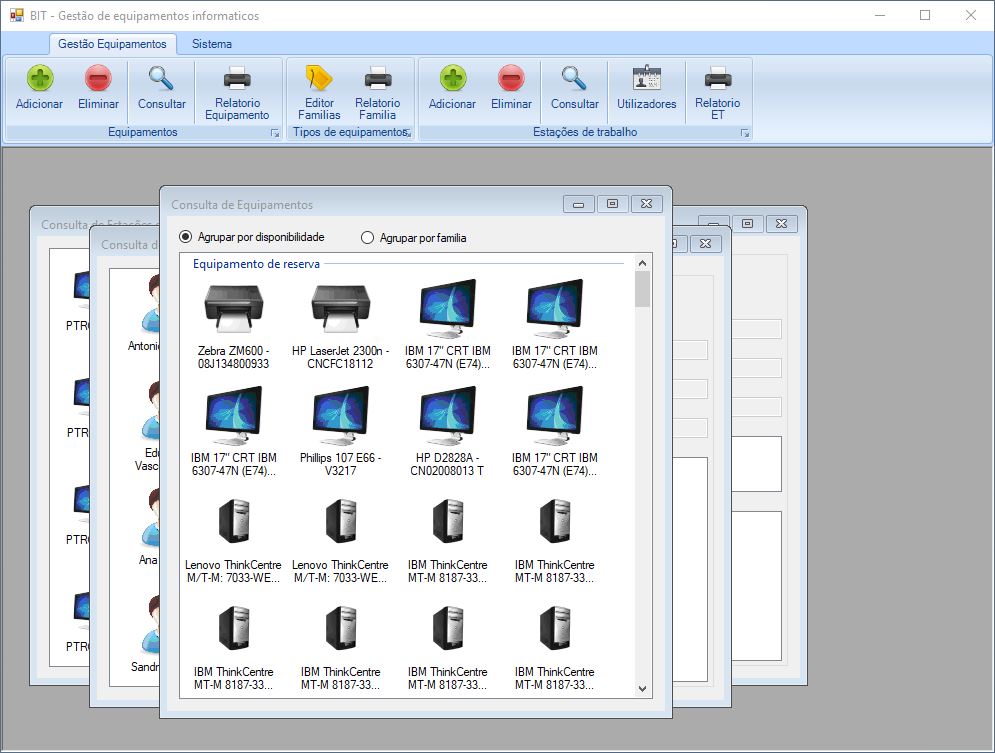995x753 pixels.
Task: Expand the Equipamentos group dialog launcher
Action: (x=275, y=133)
